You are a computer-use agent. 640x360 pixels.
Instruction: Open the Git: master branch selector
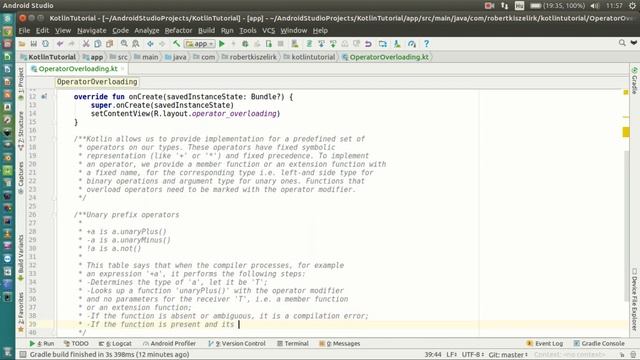[x=509, y=354]
